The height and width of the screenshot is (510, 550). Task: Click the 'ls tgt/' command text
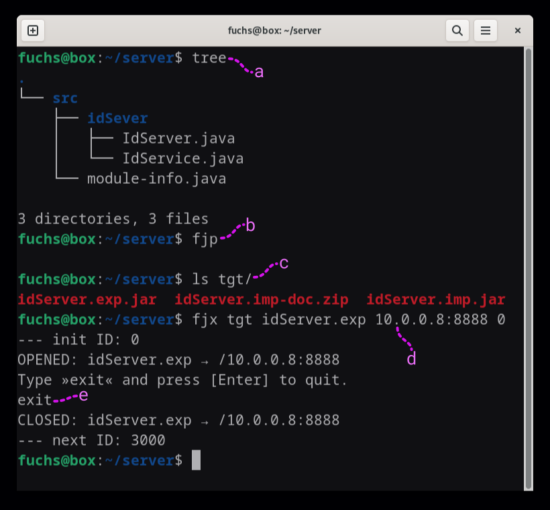pyautogui.click(x=222, y=280)
